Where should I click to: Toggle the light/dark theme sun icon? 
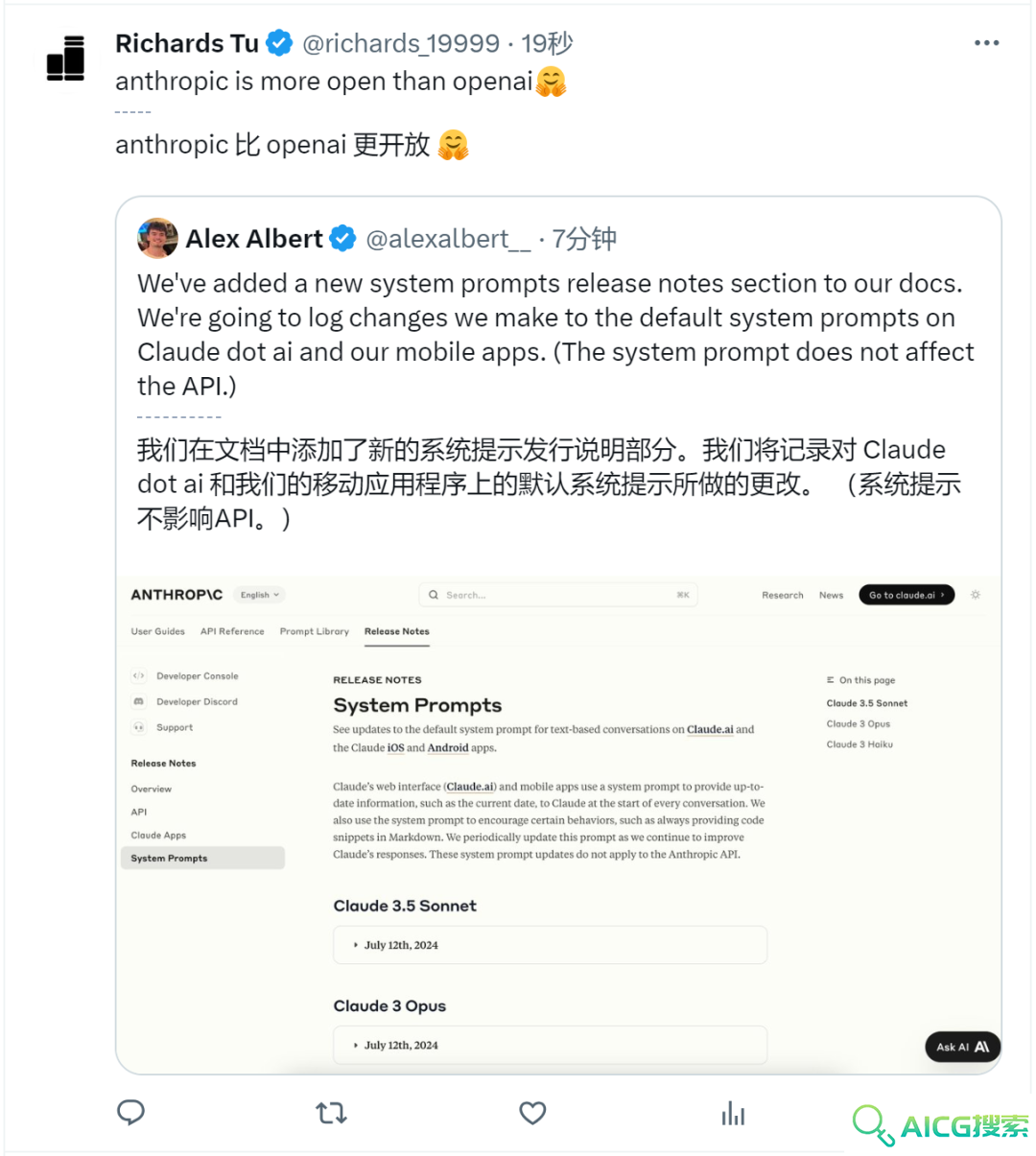tap(976, 595)
